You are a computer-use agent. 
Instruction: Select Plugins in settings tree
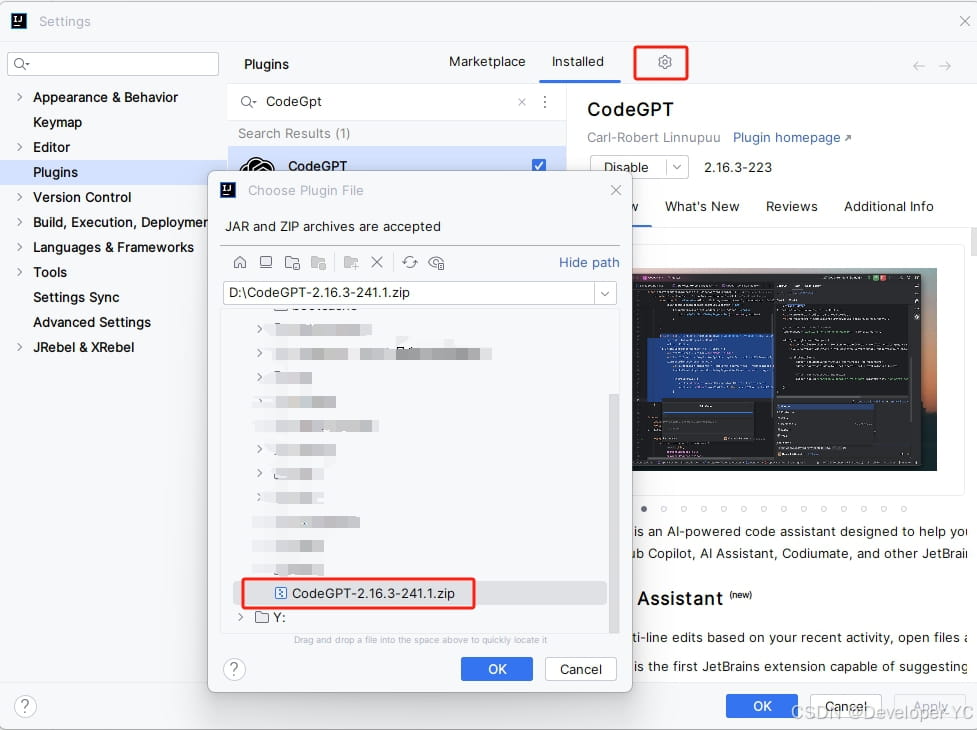55,172
